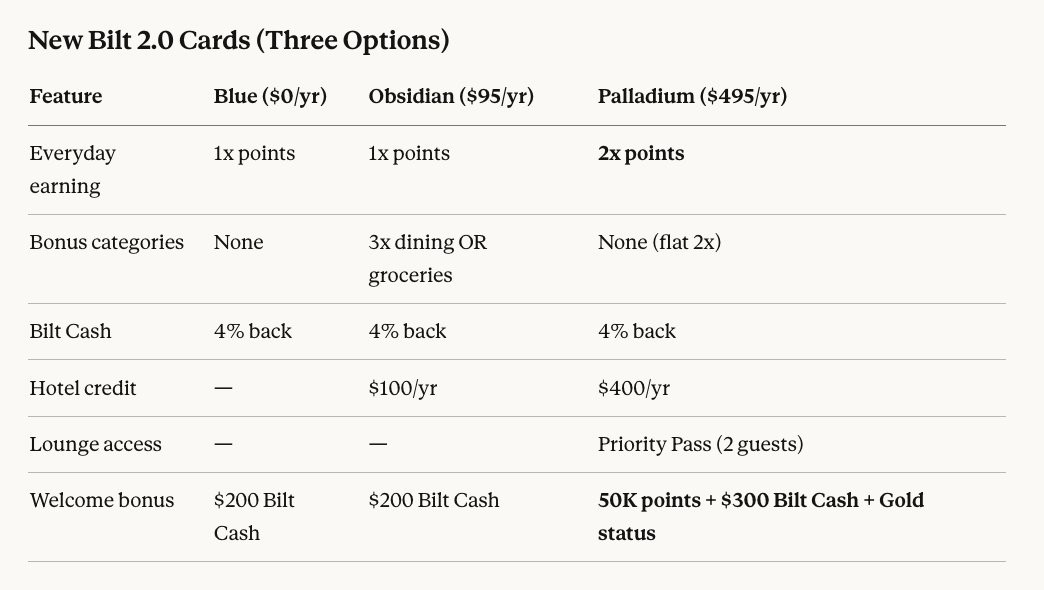Click the None (flat 2x) cell
Screen dimensions: 1044x590
tap(659, 242)
